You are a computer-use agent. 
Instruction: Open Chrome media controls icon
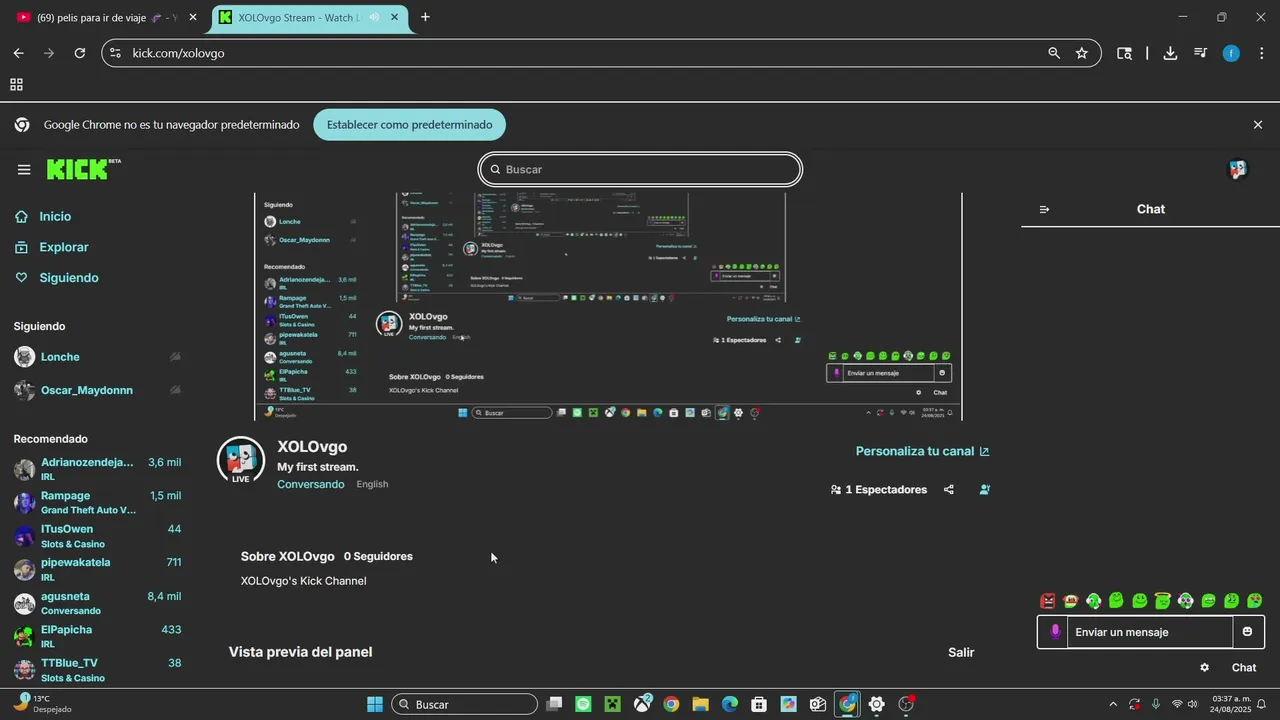(x=1200, y=53)
